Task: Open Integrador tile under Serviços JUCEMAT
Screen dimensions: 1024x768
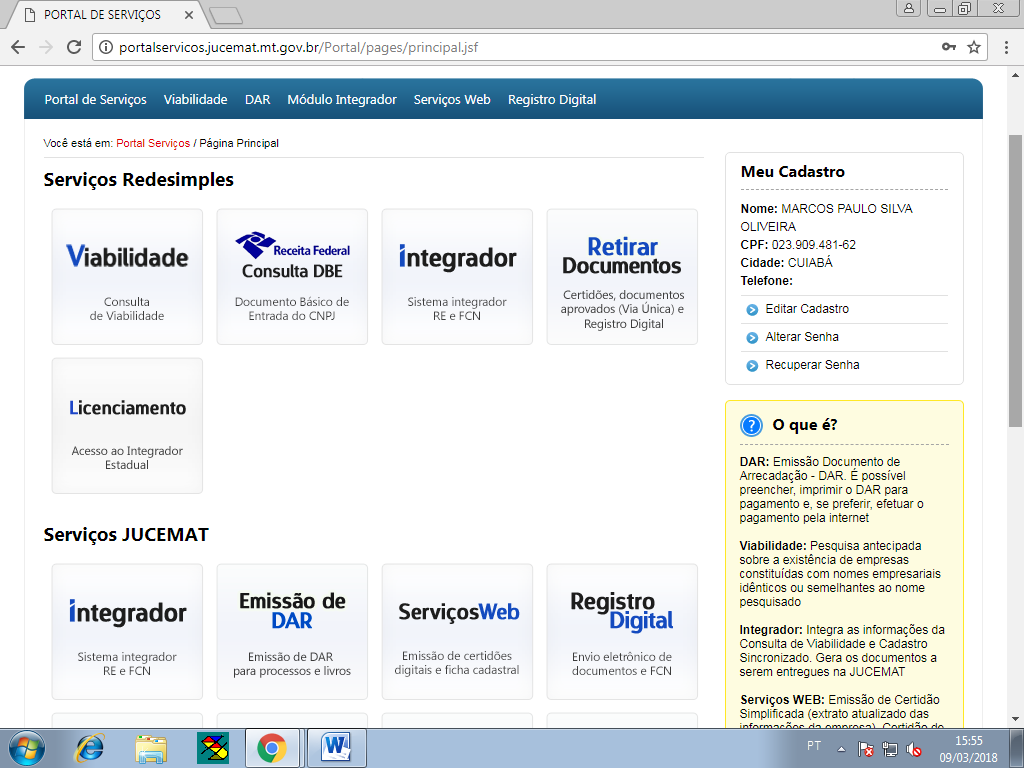Action: tap(127, 632)
